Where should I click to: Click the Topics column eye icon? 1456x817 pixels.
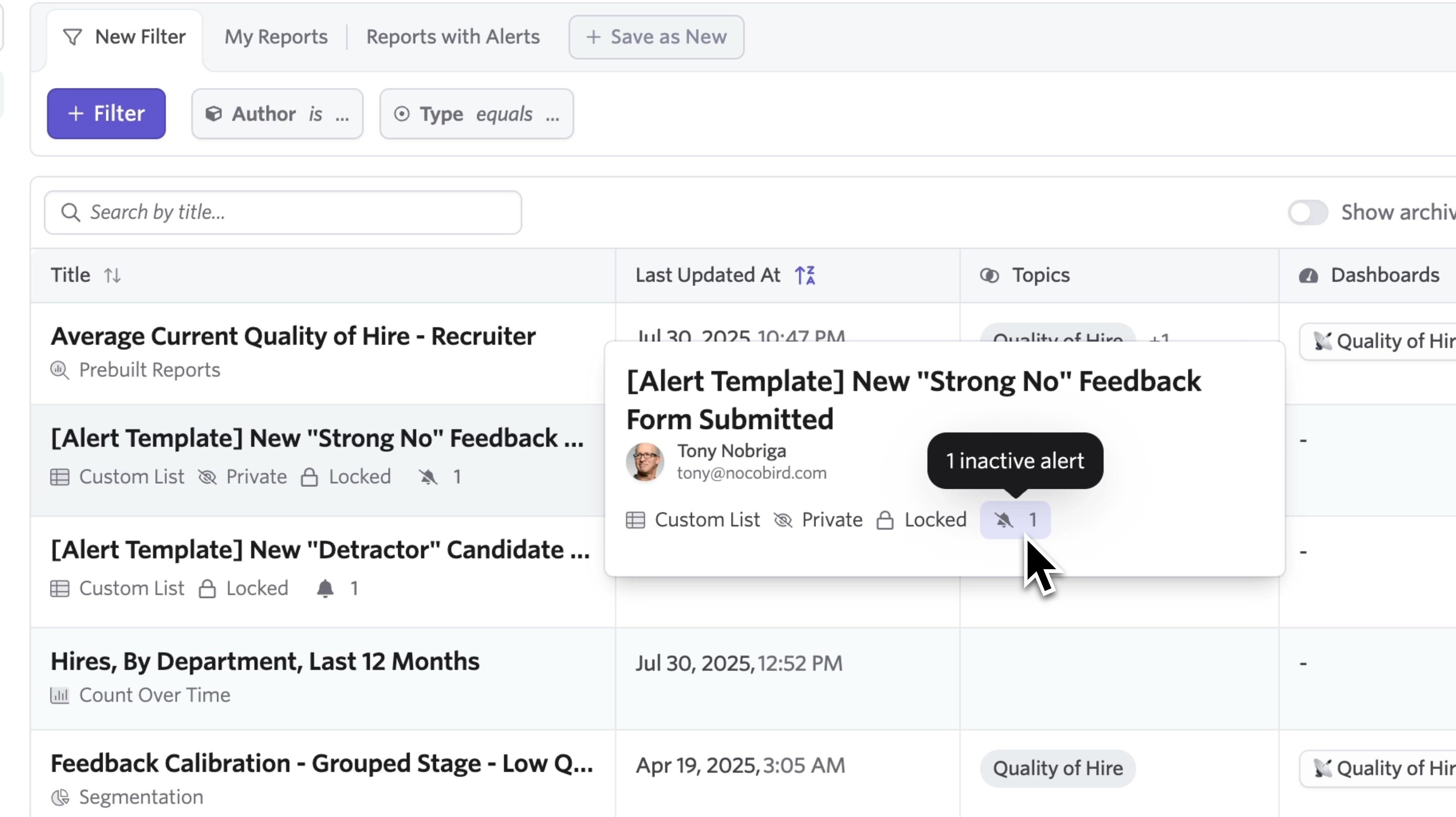(x=989, y=275)
